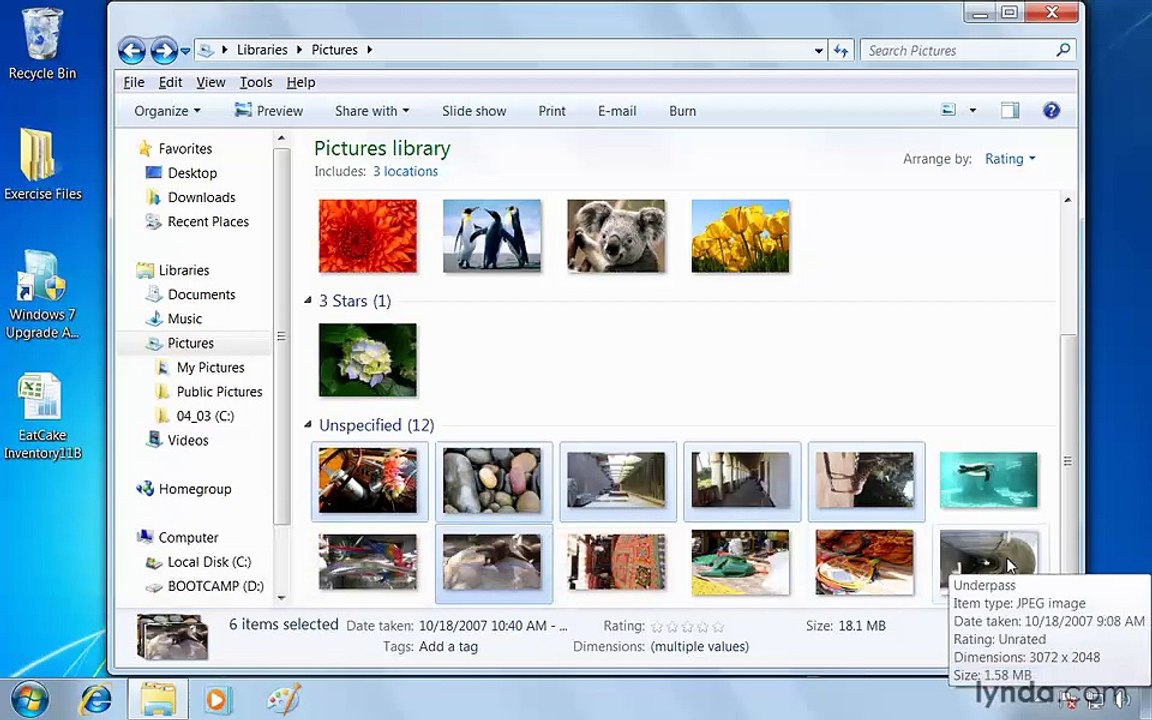Click the E-mail toolbar button

[617, 111]
